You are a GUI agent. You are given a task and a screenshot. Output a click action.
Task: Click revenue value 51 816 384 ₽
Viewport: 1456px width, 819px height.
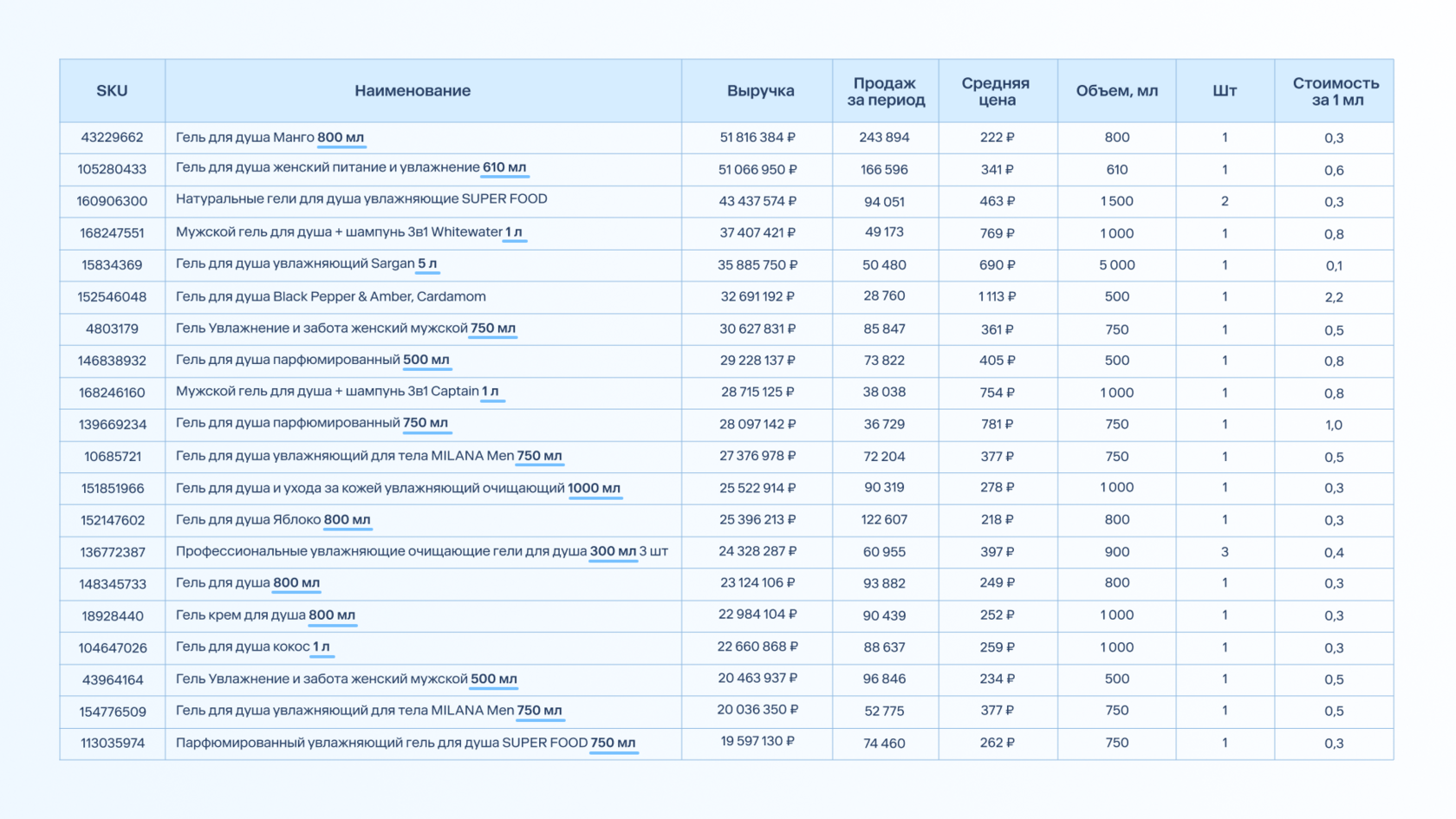pos(757,138)
